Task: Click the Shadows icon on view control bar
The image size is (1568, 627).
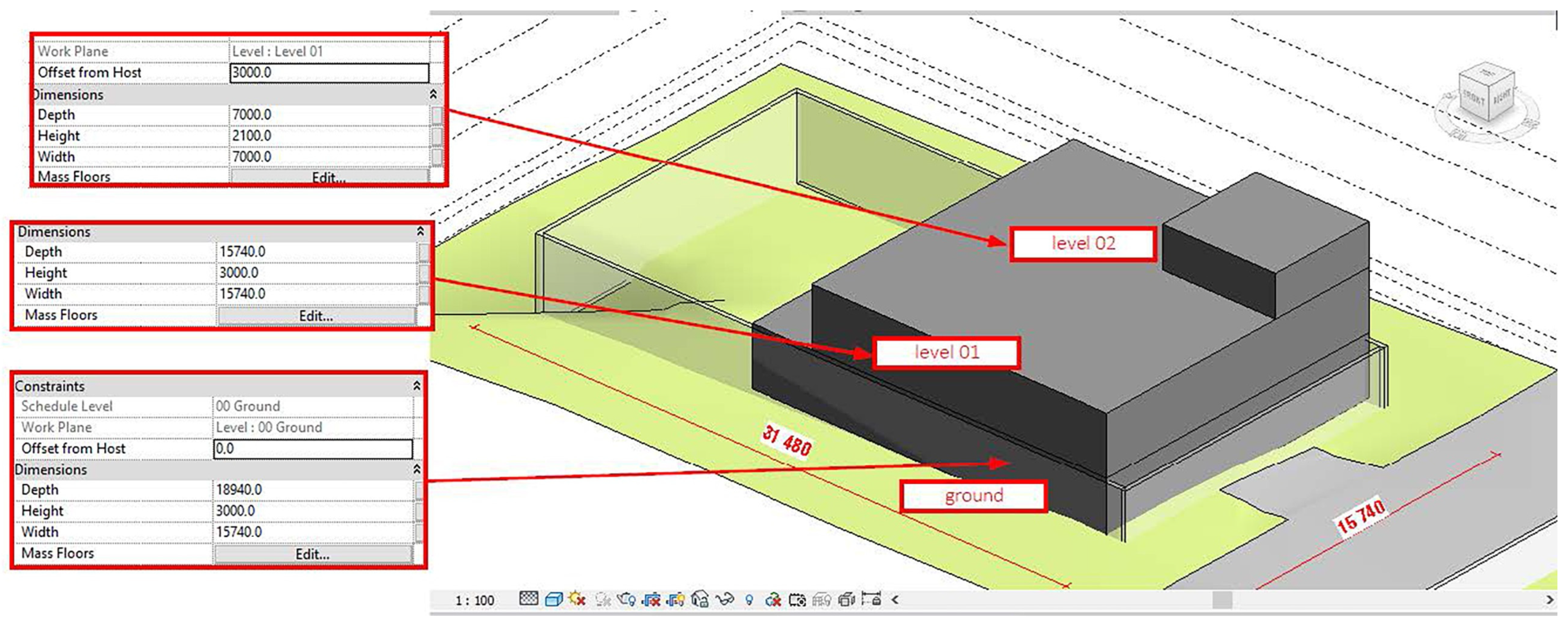Action: point(602,599)
